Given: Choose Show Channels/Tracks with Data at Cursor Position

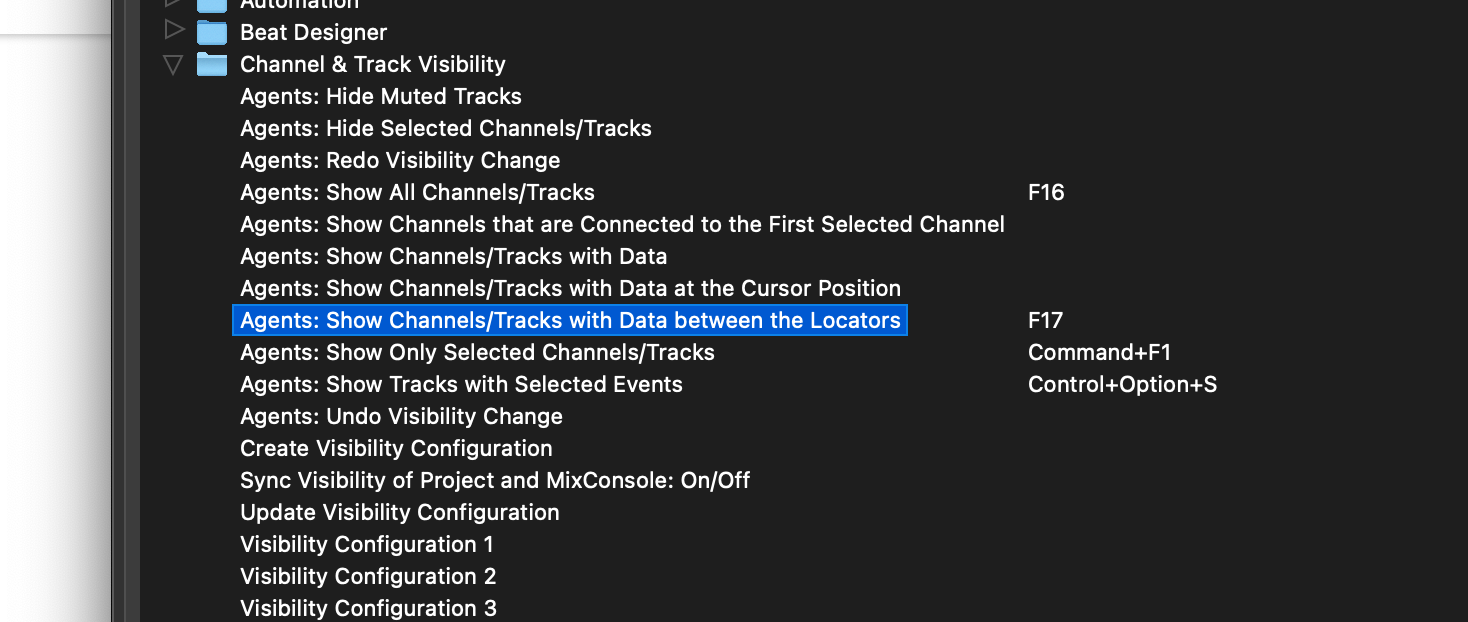Looking at the screenshot, I should click(x=570, y=288).
